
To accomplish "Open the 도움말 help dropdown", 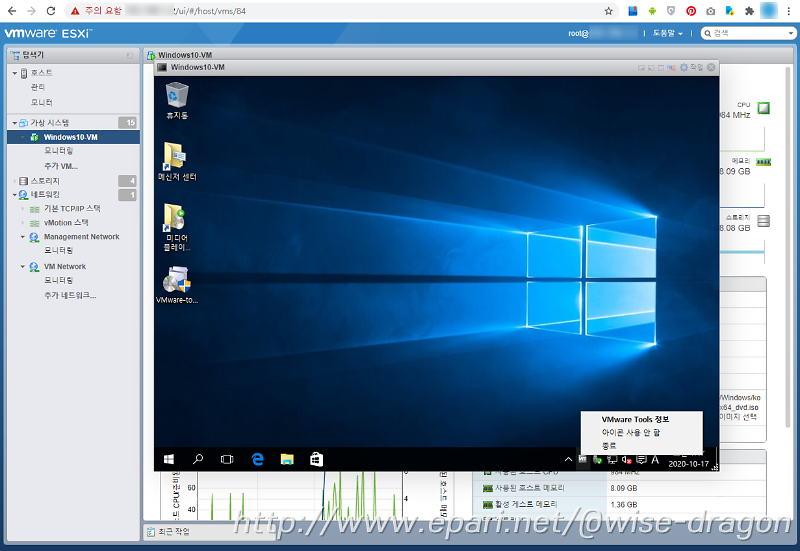I will pos(667,33).
